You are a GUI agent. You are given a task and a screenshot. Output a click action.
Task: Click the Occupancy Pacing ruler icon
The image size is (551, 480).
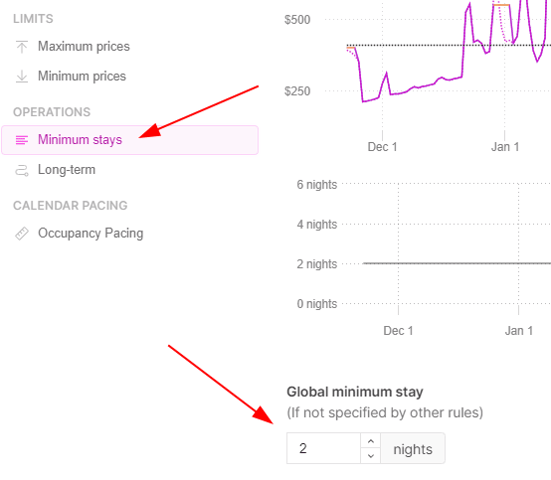[x=22, y=234]
